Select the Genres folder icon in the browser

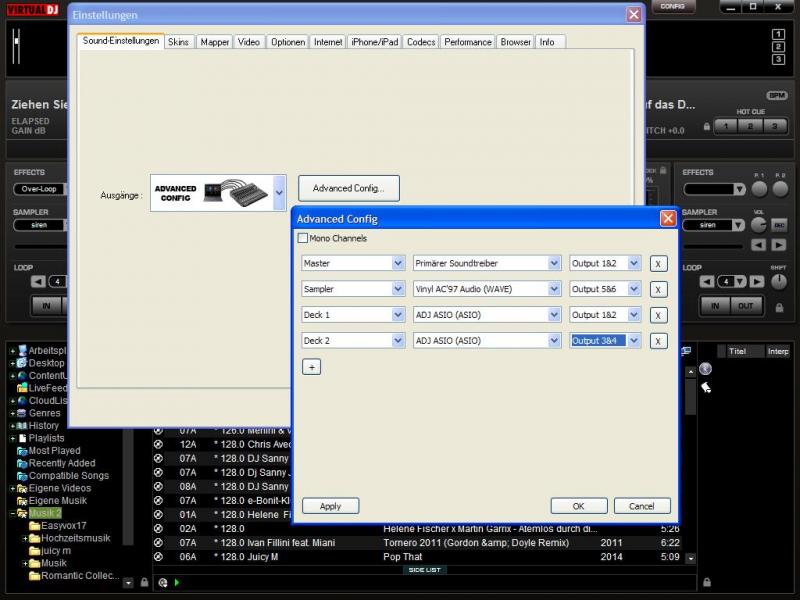click(21, 413)
